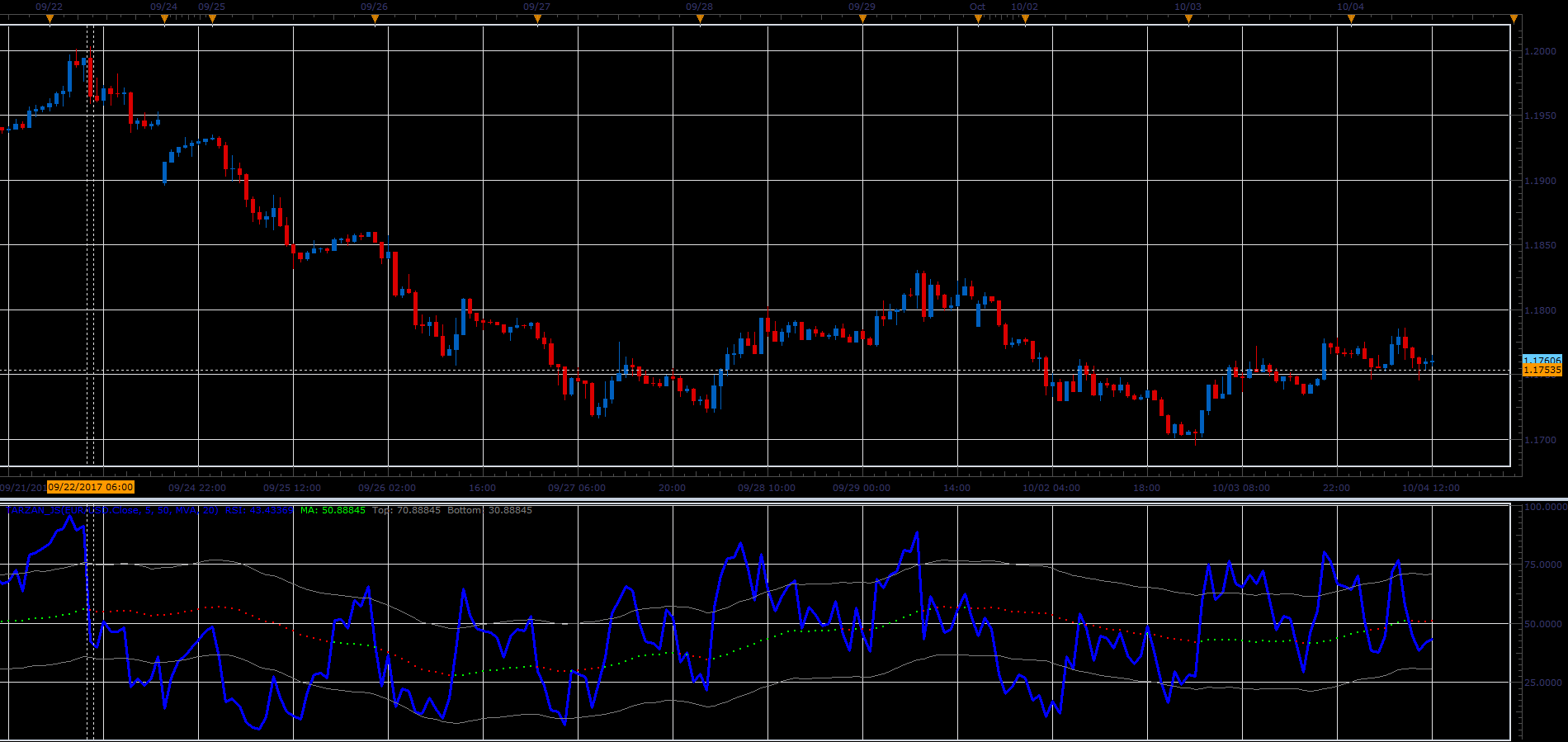
Task: Click the 09/24 day marker triangle
Action: click(164, 19)
